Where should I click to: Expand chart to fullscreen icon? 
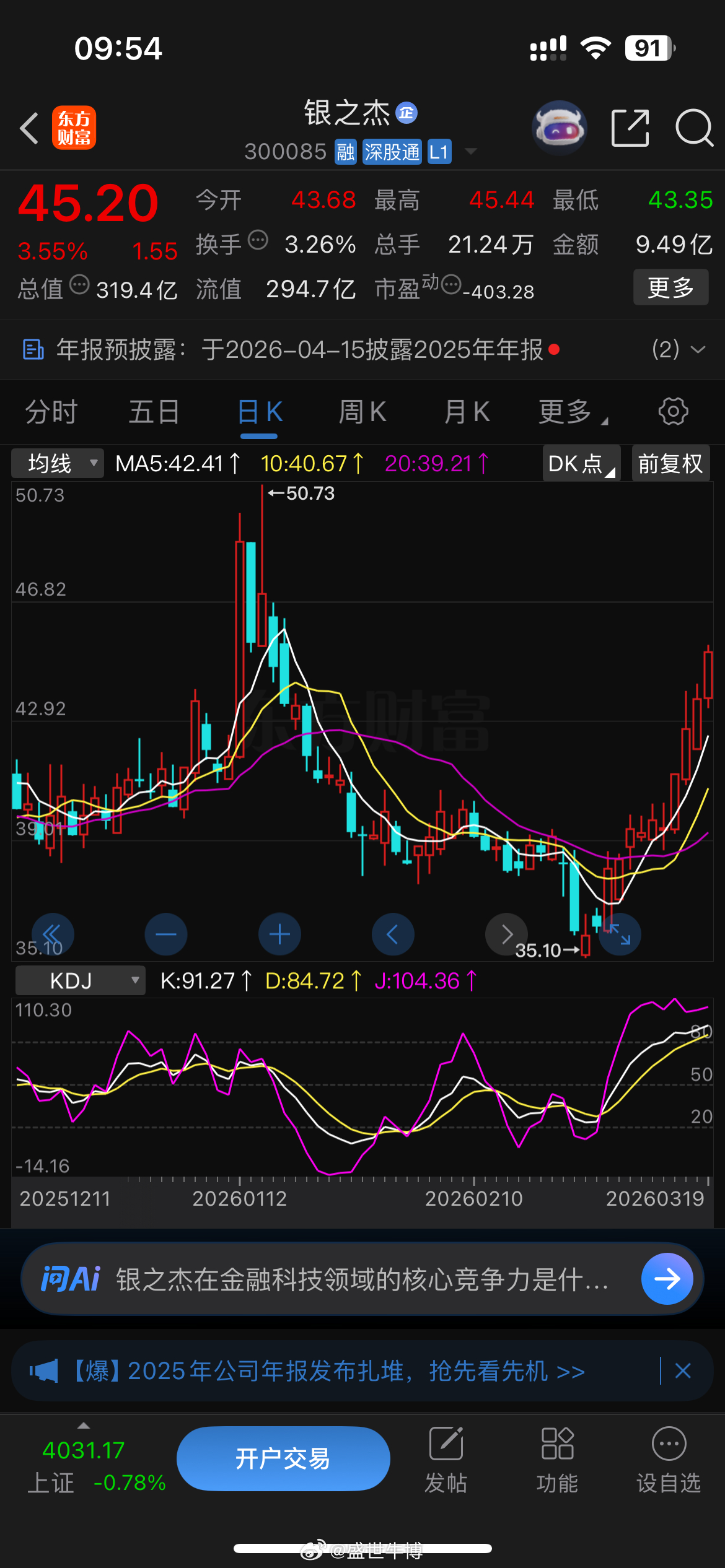620,934
